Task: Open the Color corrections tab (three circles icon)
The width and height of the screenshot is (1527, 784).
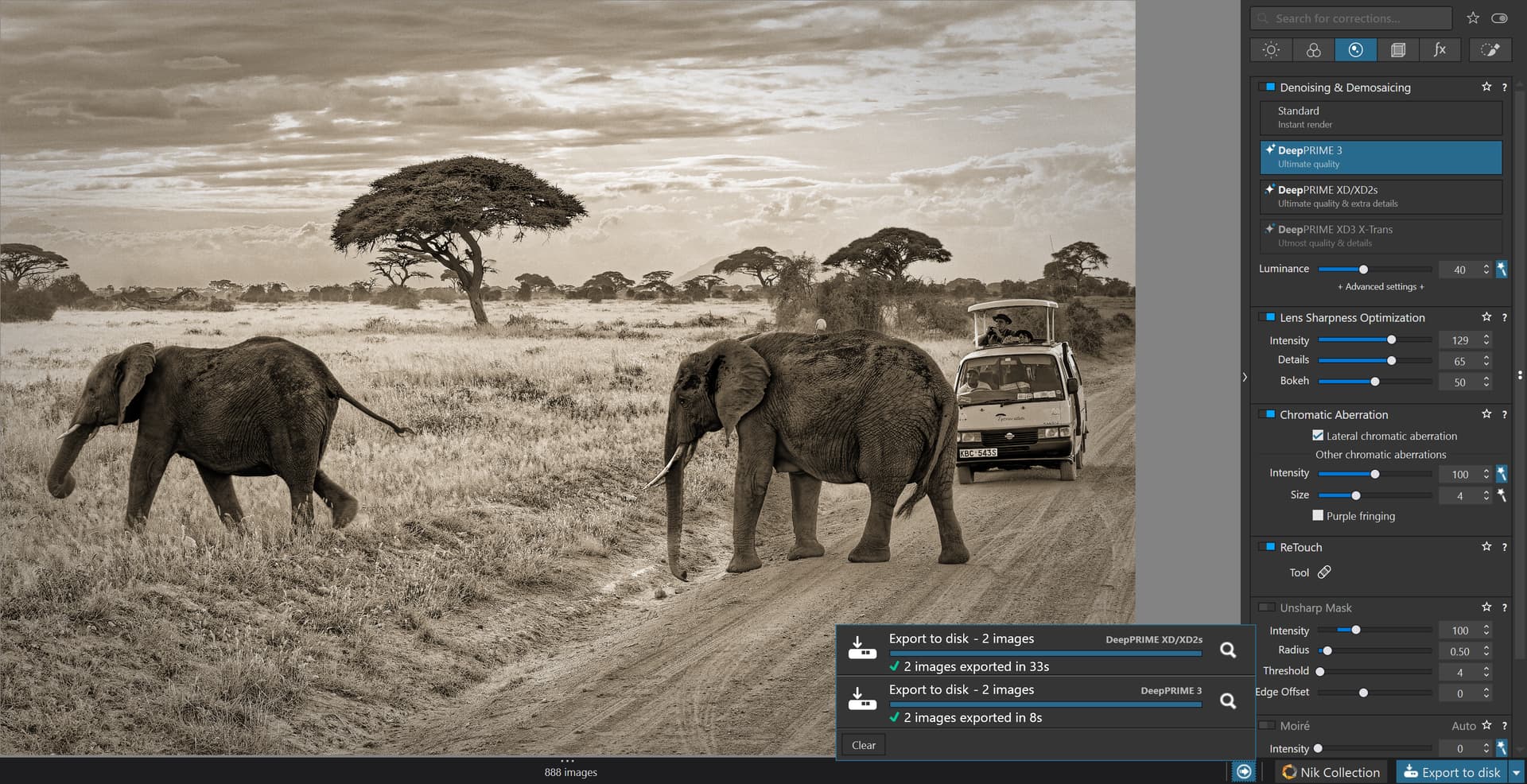Action: pos(1313,50)
